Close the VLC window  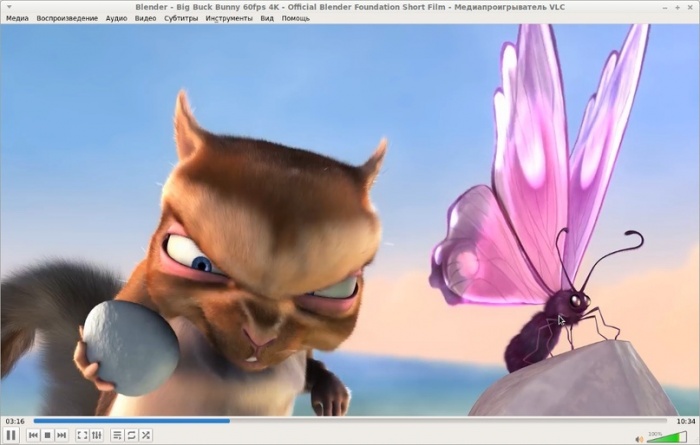[690, 7]
